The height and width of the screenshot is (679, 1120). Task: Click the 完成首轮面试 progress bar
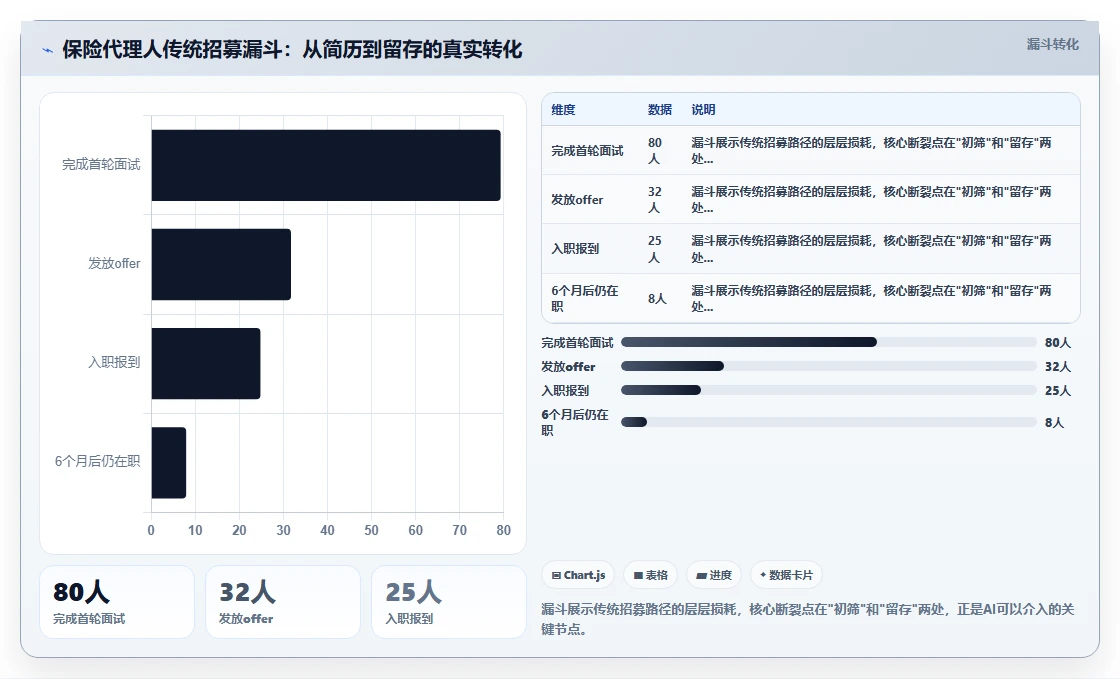[x=829, y=342]
